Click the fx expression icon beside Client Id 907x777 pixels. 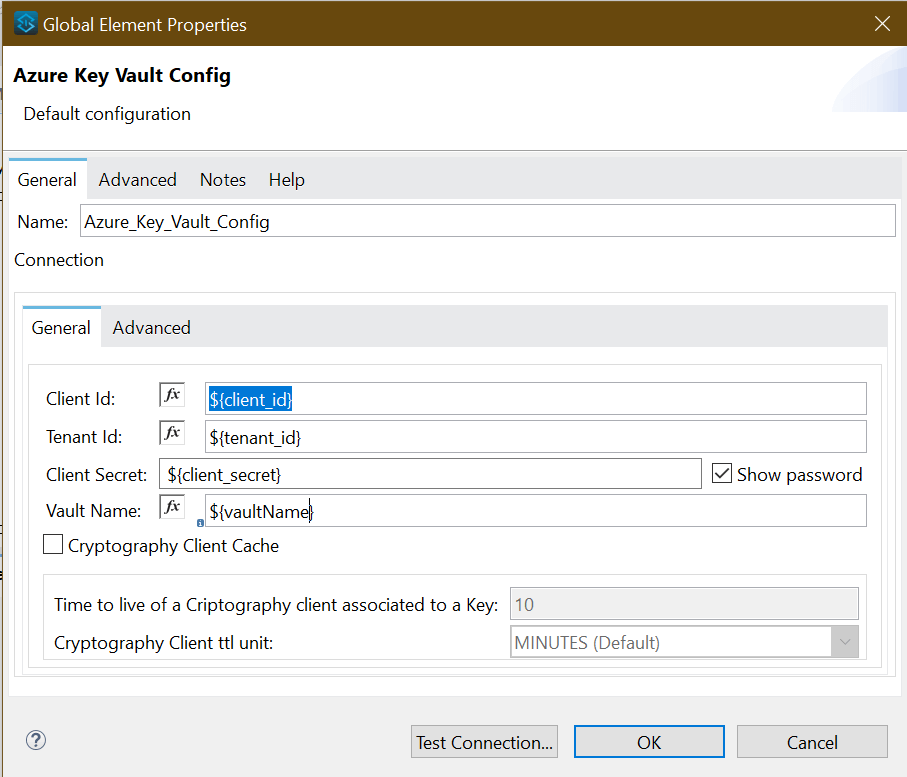[172, 395]
